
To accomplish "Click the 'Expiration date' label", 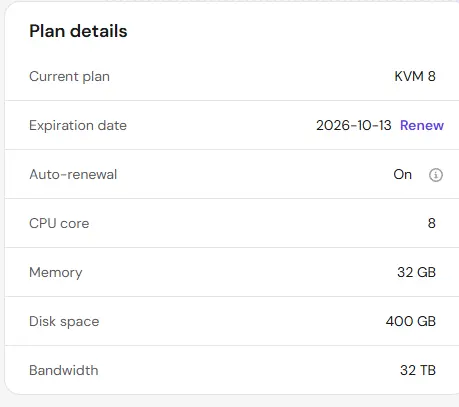I will 78,126.
